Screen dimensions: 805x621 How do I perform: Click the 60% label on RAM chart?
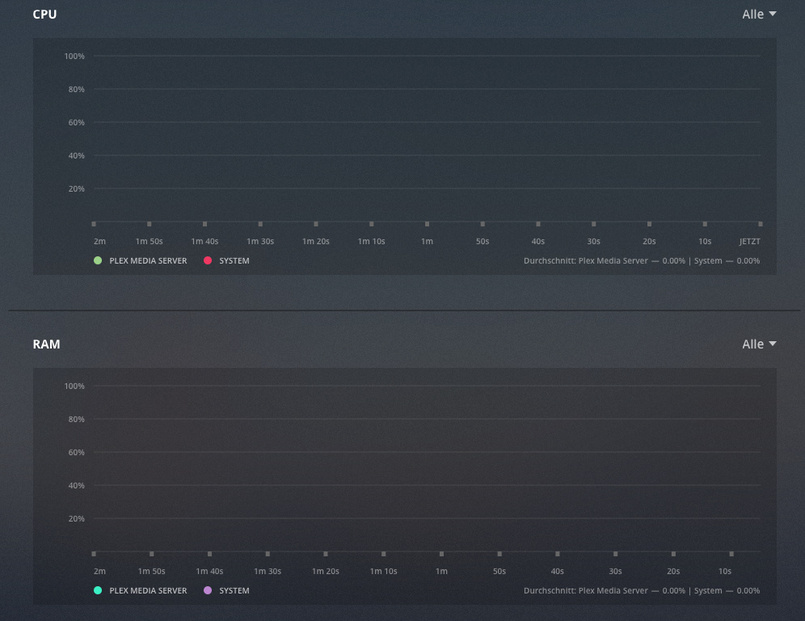tap(76, 453)
